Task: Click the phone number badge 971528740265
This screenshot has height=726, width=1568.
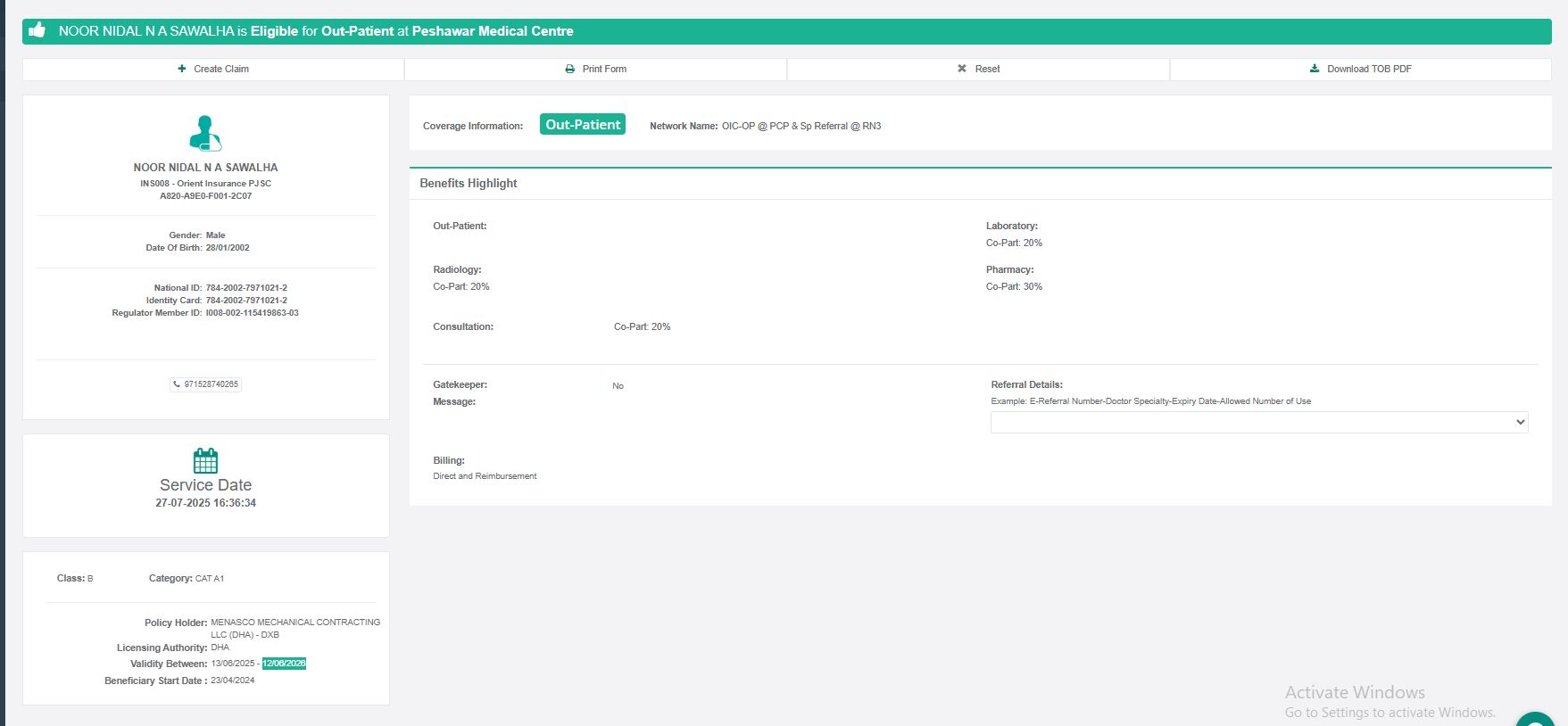Action: 206,384
